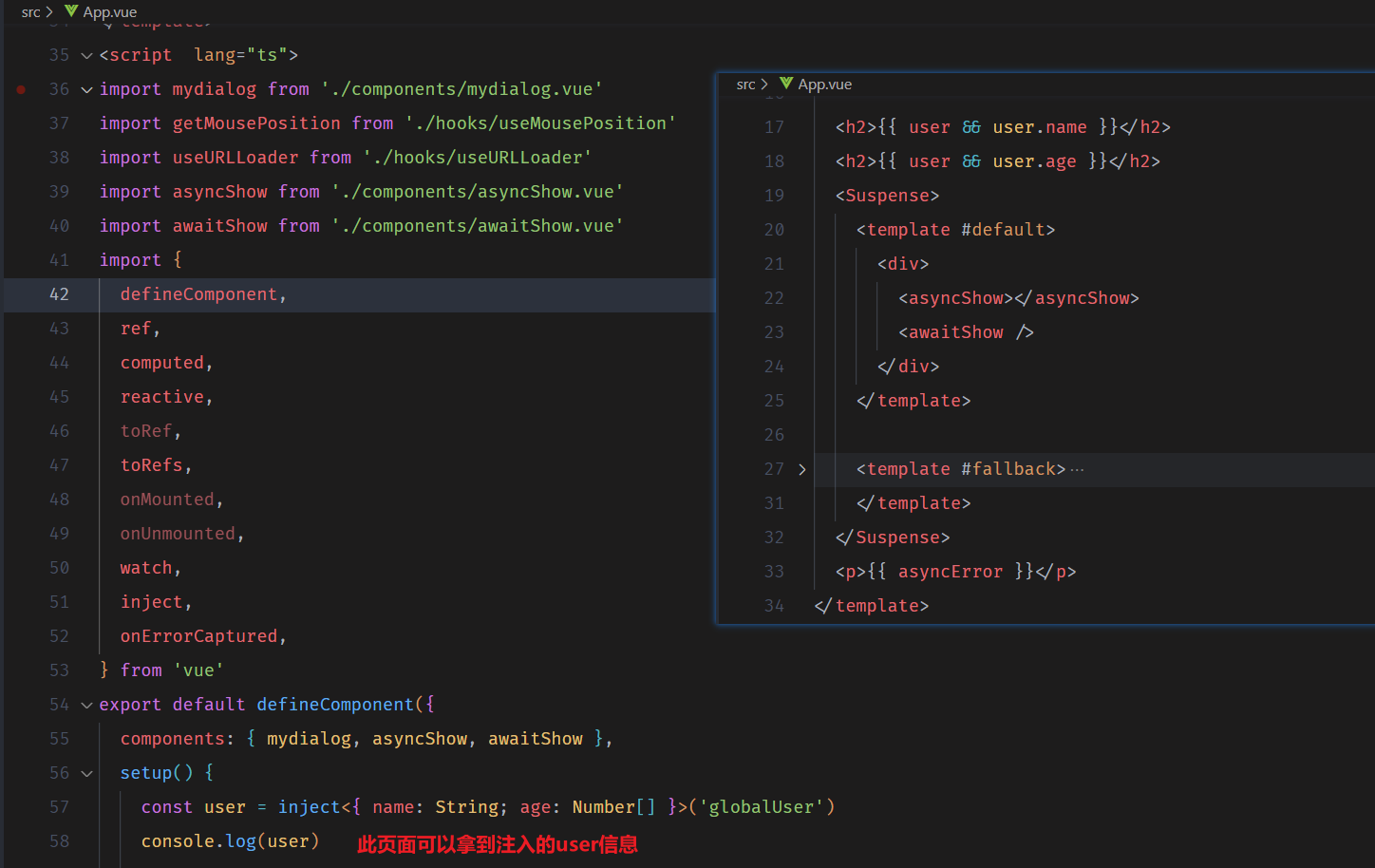Click the opening <Suspense> tag on line 19

tap(887, 196)
